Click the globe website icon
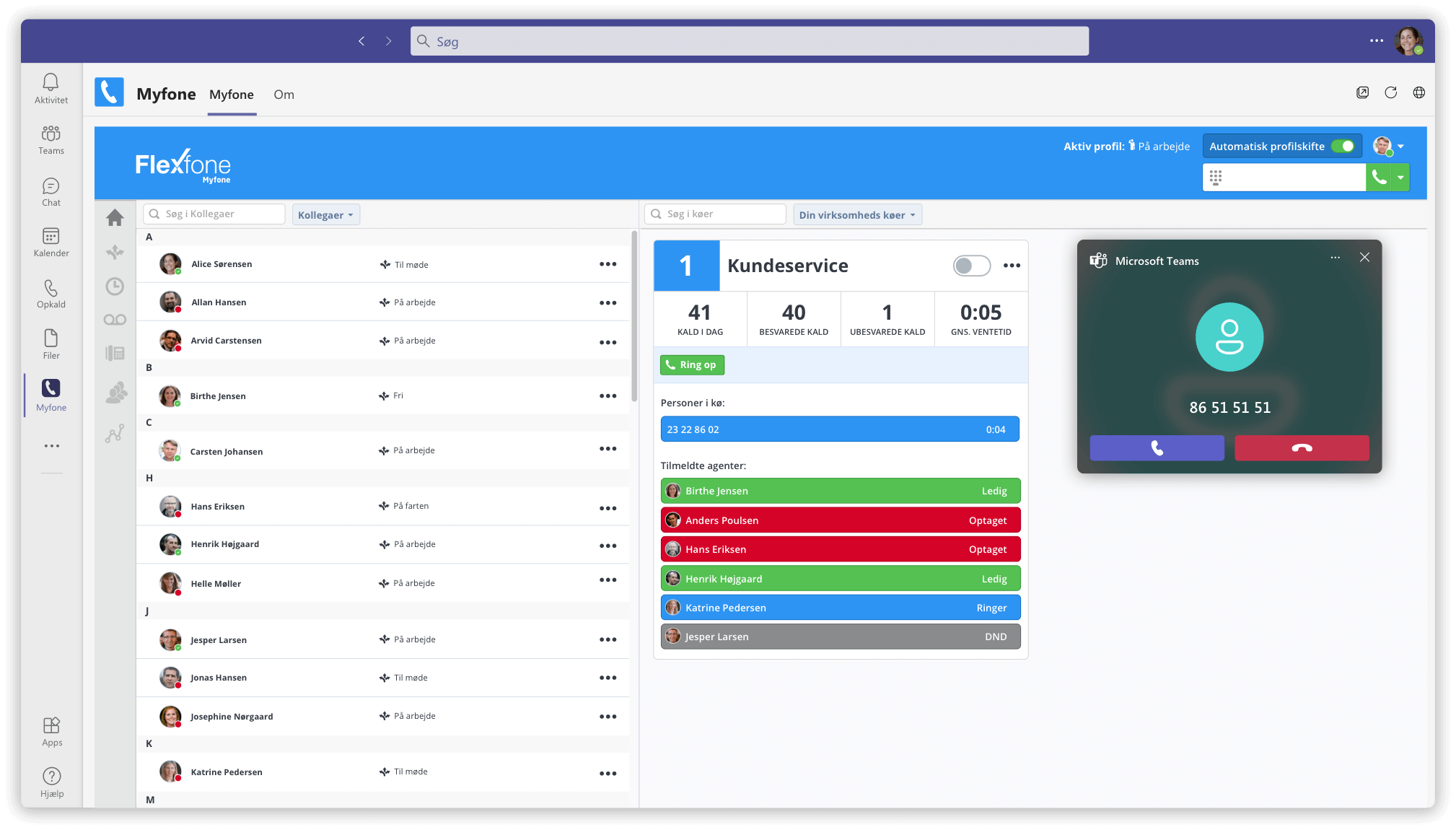Screen dimensions: 1456x830 coord(1418,92)
